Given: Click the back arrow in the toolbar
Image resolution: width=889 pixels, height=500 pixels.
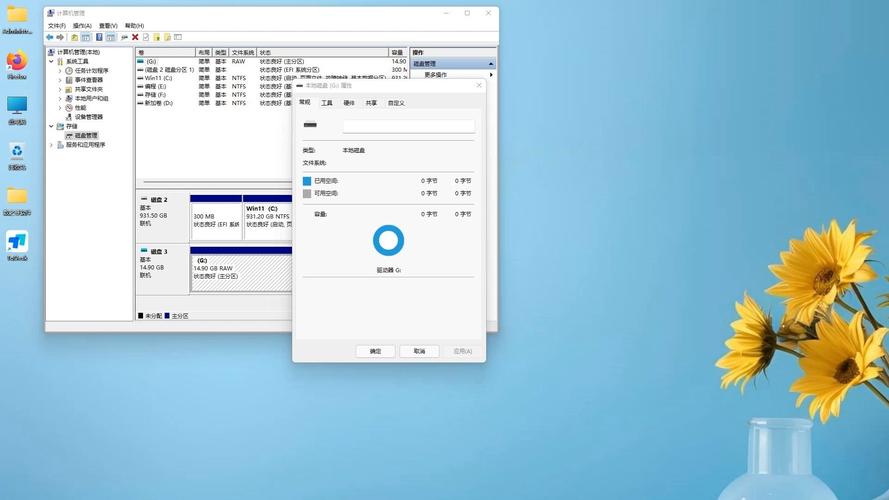Looking at the screenshot, I should 50,37.
